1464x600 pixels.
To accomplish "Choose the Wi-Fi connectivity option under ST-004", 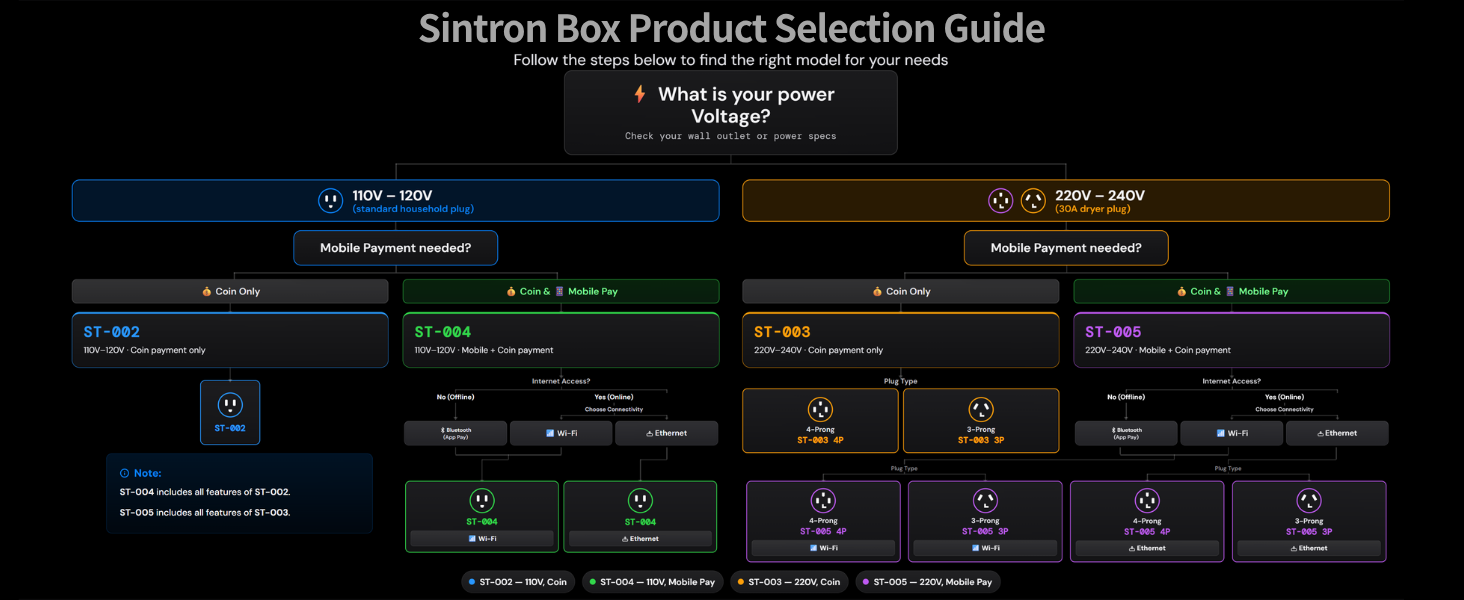I will pyautogui.click(x=561, y=433).
